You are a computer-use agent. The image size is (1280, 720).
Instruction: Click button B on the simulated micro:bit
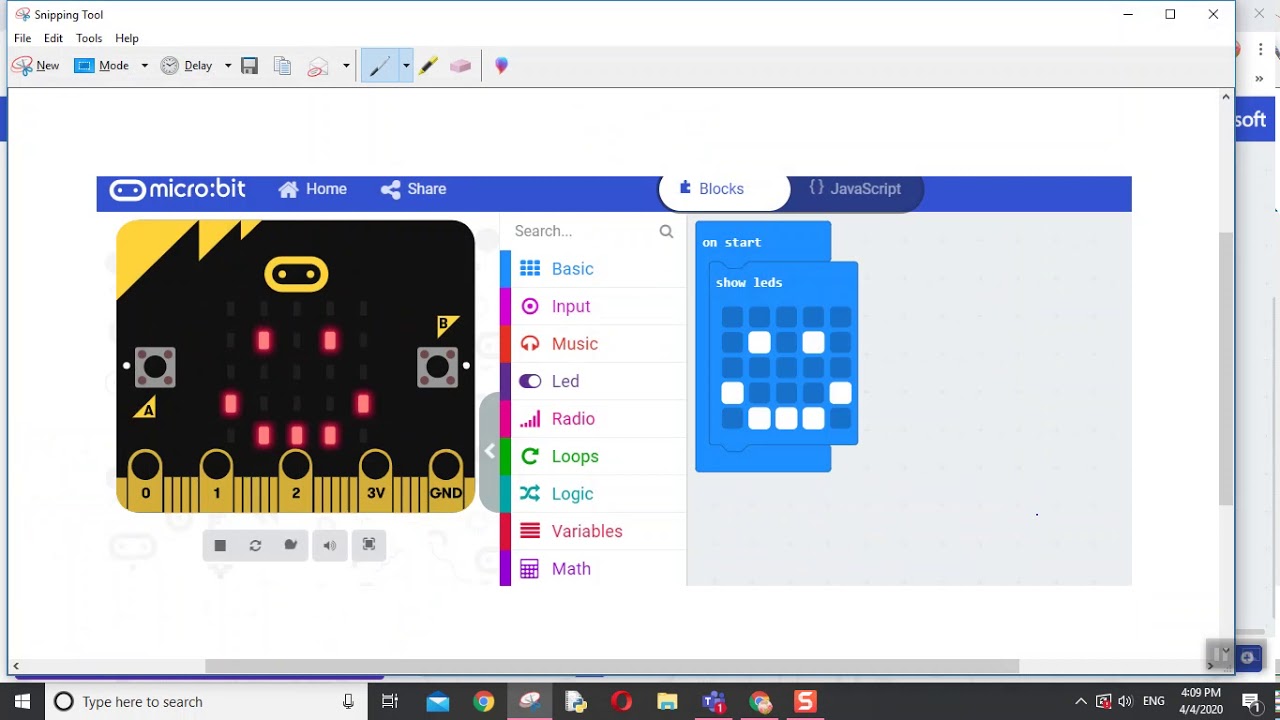(437, 367)
